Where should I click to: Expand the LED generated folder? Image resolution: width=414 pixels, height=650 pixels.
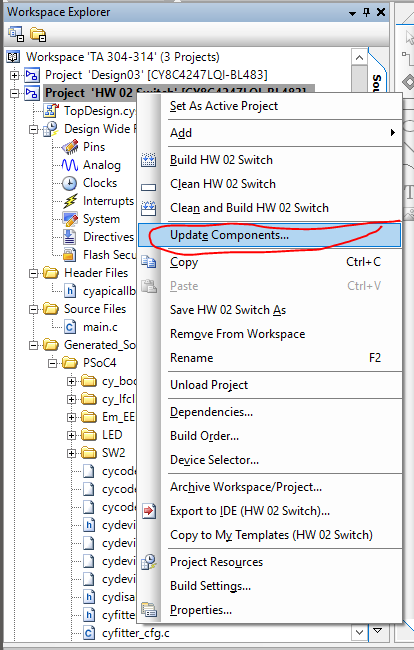[x=72, y=435]
